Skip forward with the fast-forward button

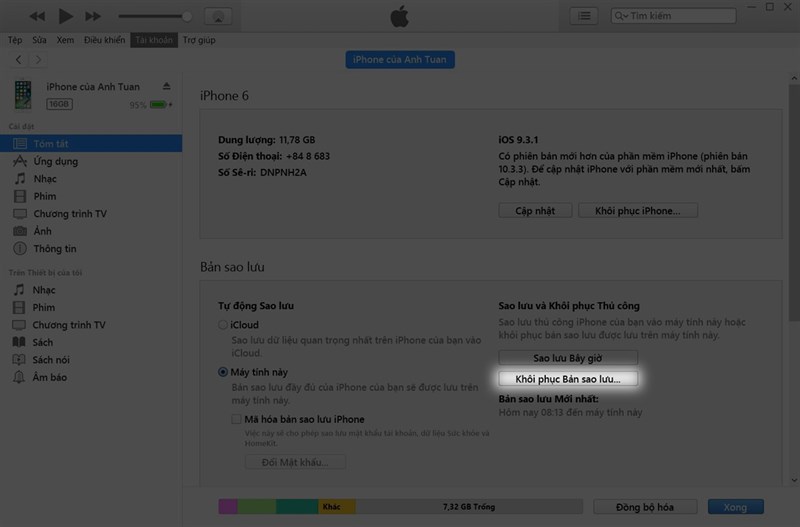point(93,16)
